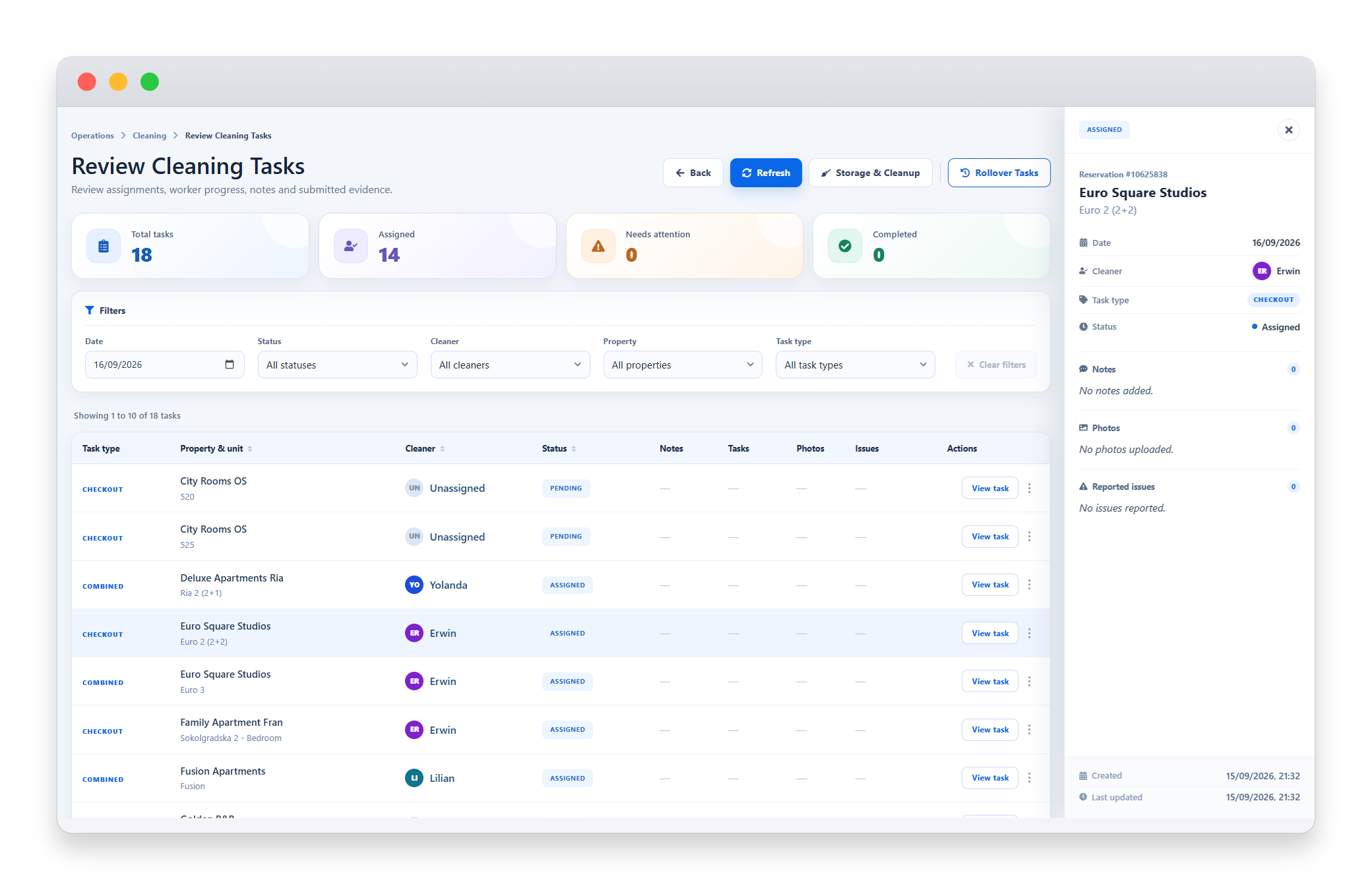Open kebab menu for Euro 3 row
Screen dimensions: 1372x890
point(1029,682)
